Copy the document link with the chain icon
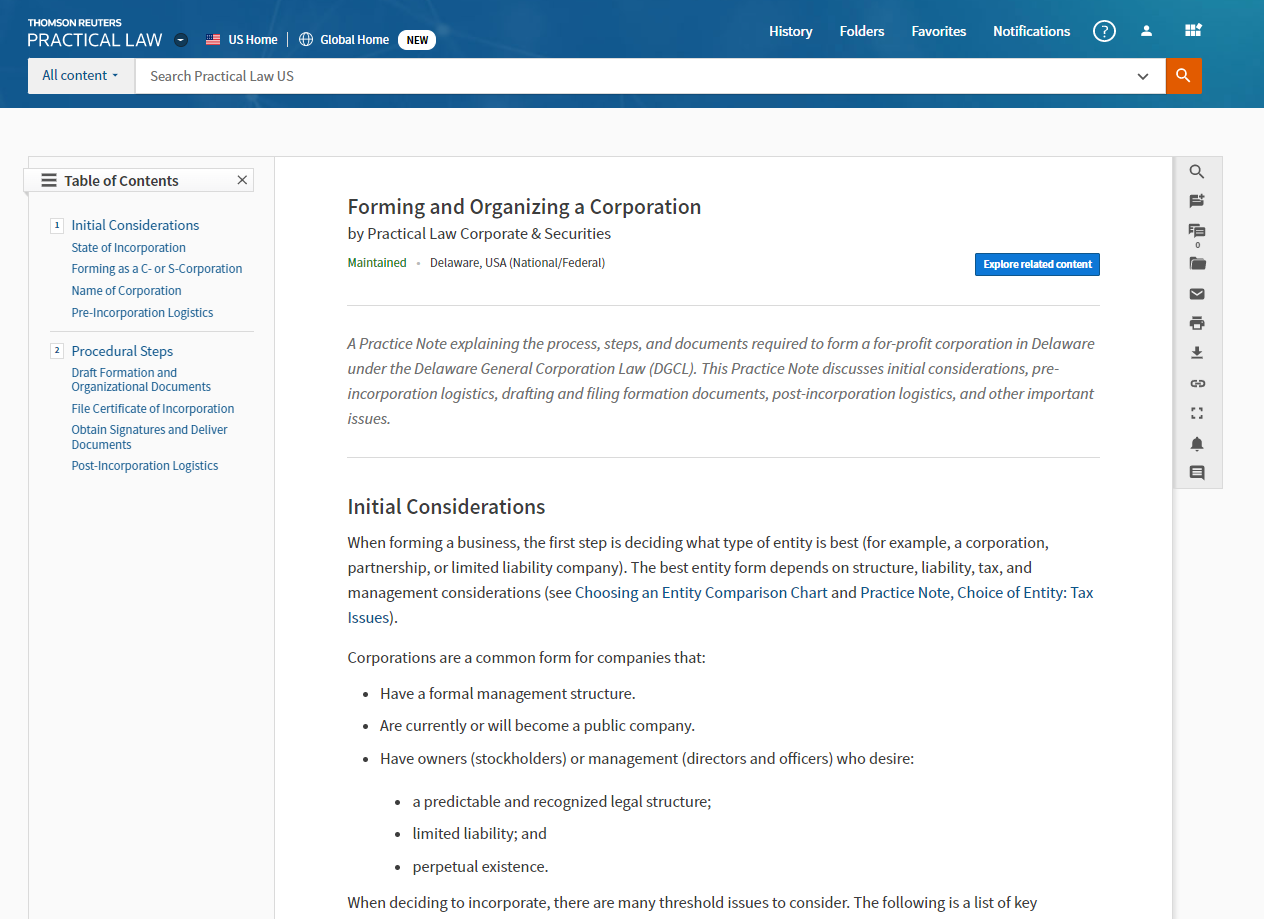This screenshot has height=919, width=1264. point(1197,383)
